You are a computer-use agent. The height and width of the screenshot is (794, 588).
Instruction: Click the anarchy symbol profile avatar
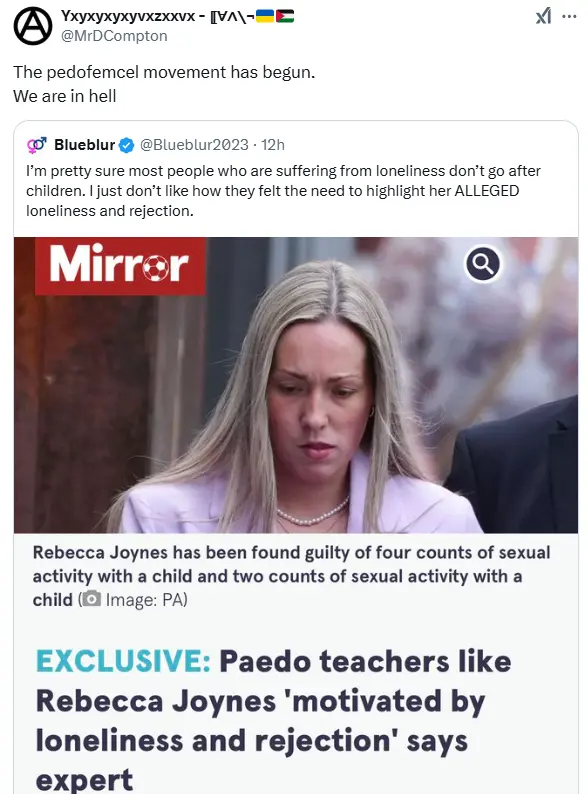[32, 26]
